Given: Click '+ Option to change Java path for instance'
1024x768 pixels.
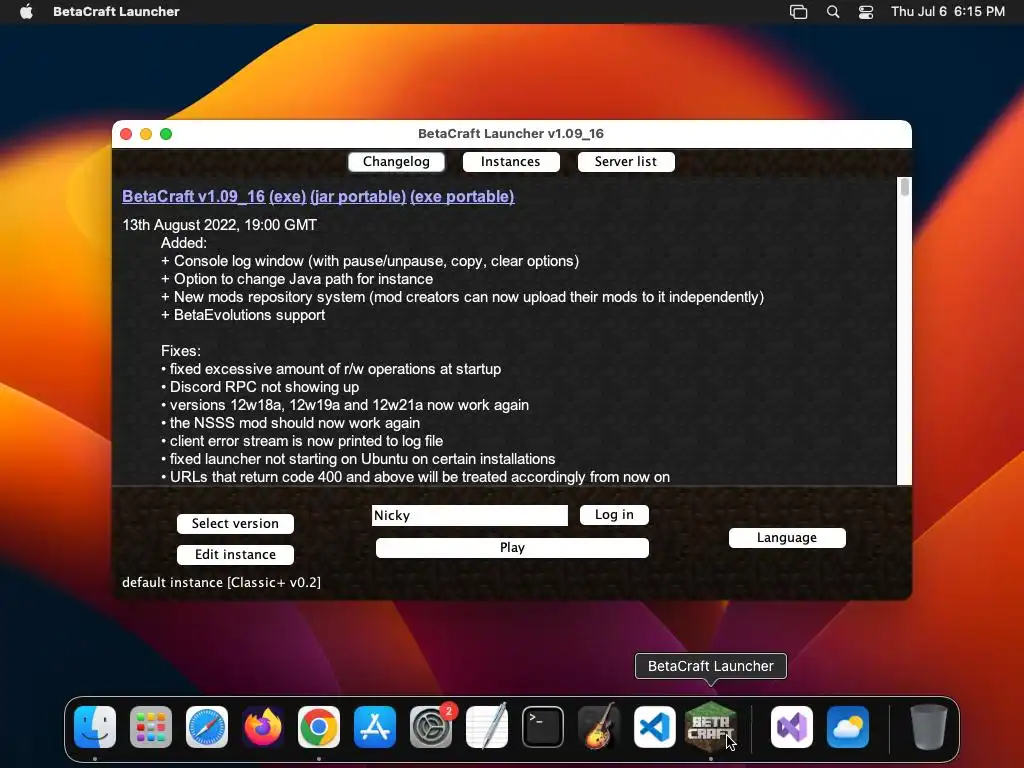Looking at the screenshot, I should (x=297, y=279).
